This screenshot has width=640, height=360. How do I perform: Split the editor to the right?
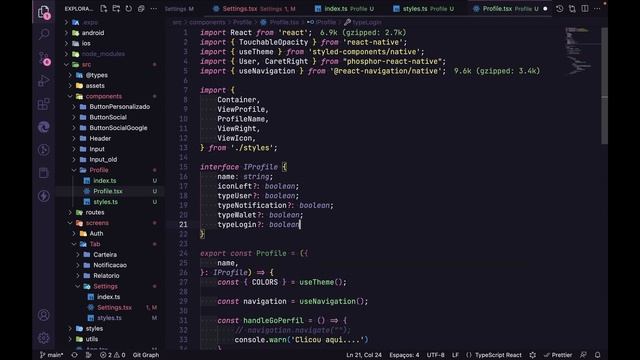(585, 9)
